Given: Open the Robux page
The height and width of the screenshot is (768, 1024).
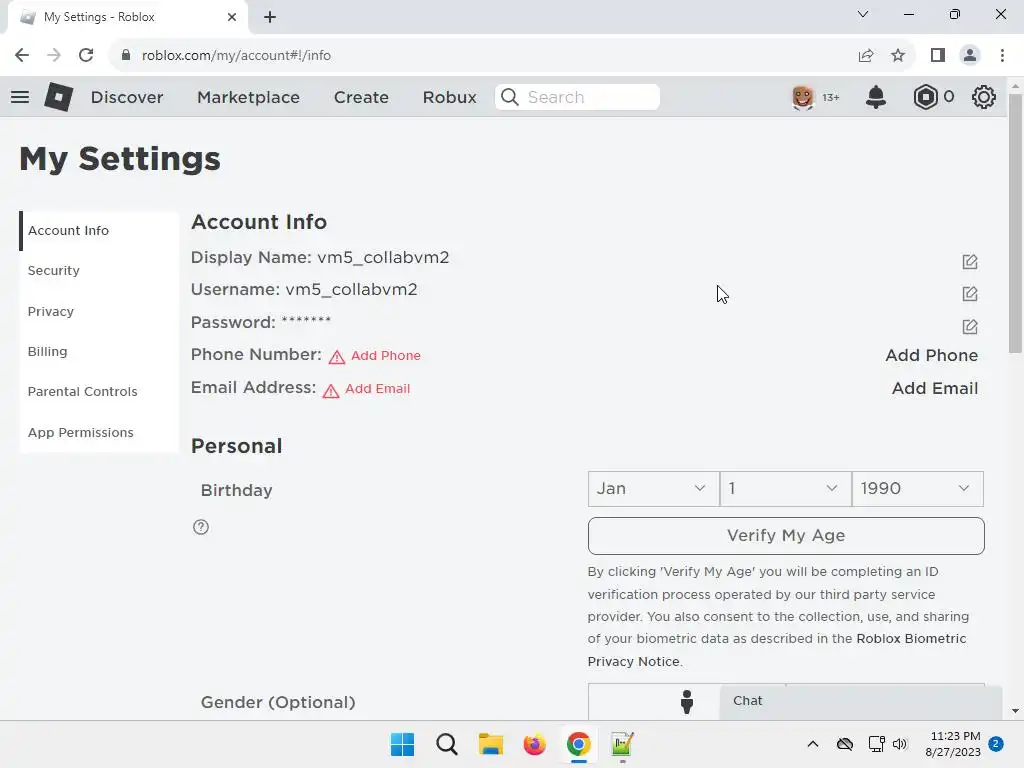Looking at the screenshot, I should point(449,97).
